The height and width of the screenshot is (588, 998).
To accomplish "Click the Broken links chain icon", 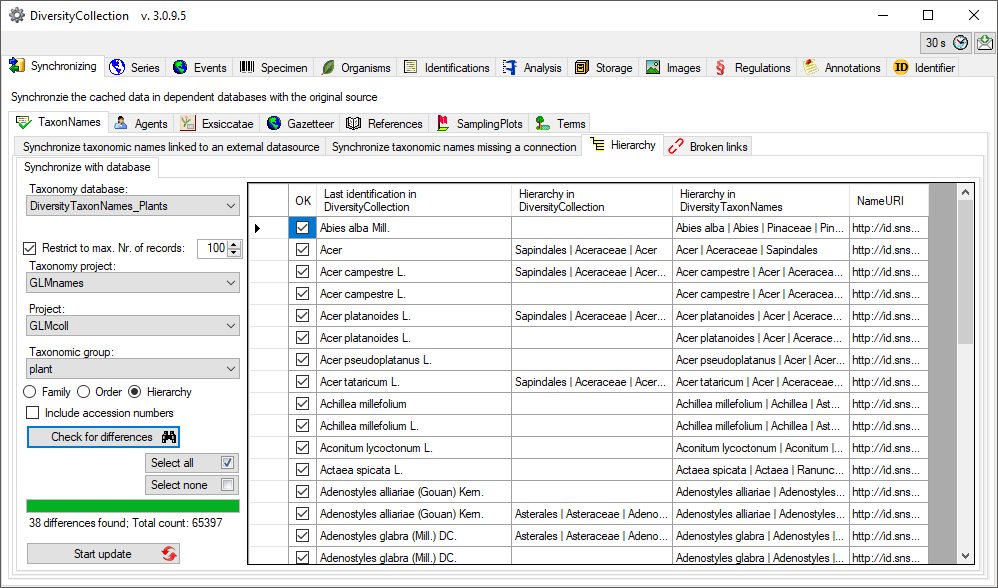I will 676,146.
